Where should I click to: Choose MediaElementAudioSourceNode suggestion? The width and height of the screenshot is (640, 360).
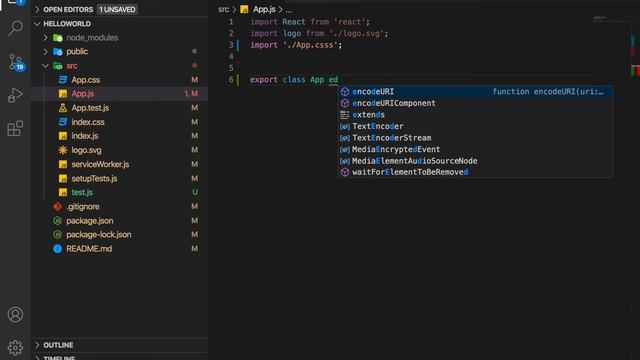coord(475,161)
